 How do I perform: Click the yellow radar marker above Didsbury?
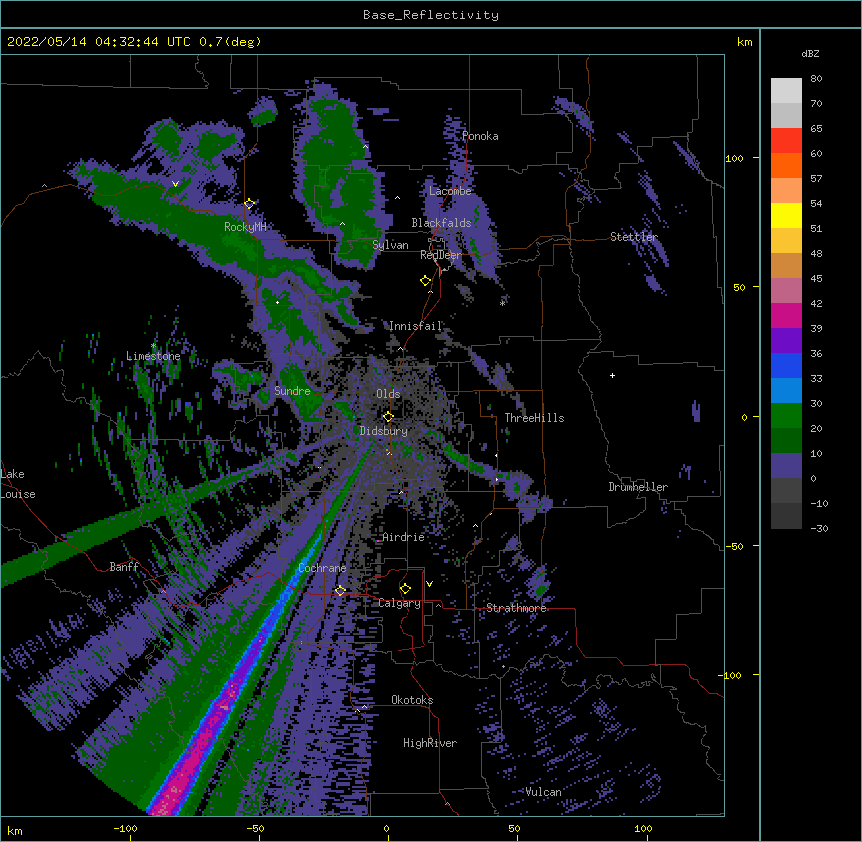click(389, 416)
